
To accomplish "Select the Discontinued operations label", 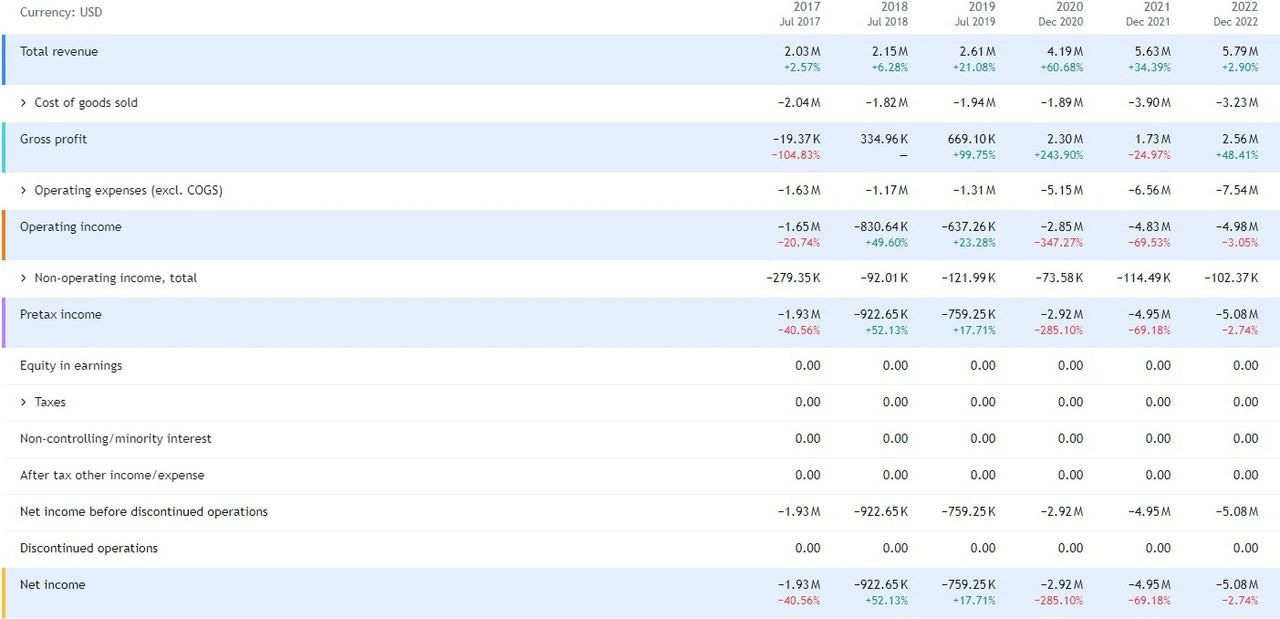I will coord(89,548).
